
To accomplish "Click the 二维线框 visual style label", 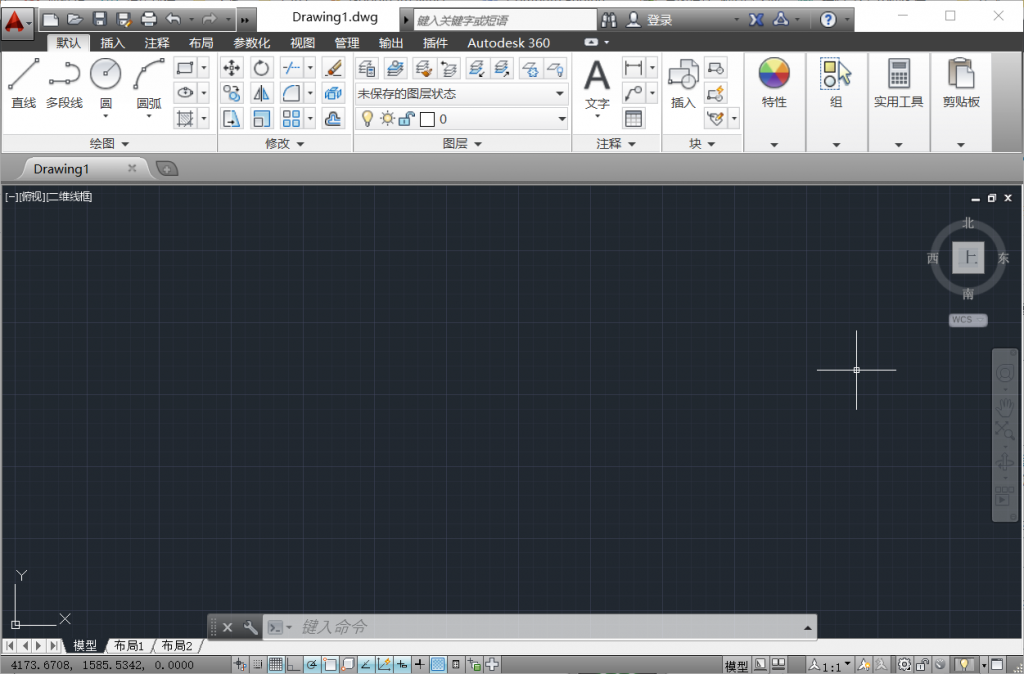I will (69, 197).
